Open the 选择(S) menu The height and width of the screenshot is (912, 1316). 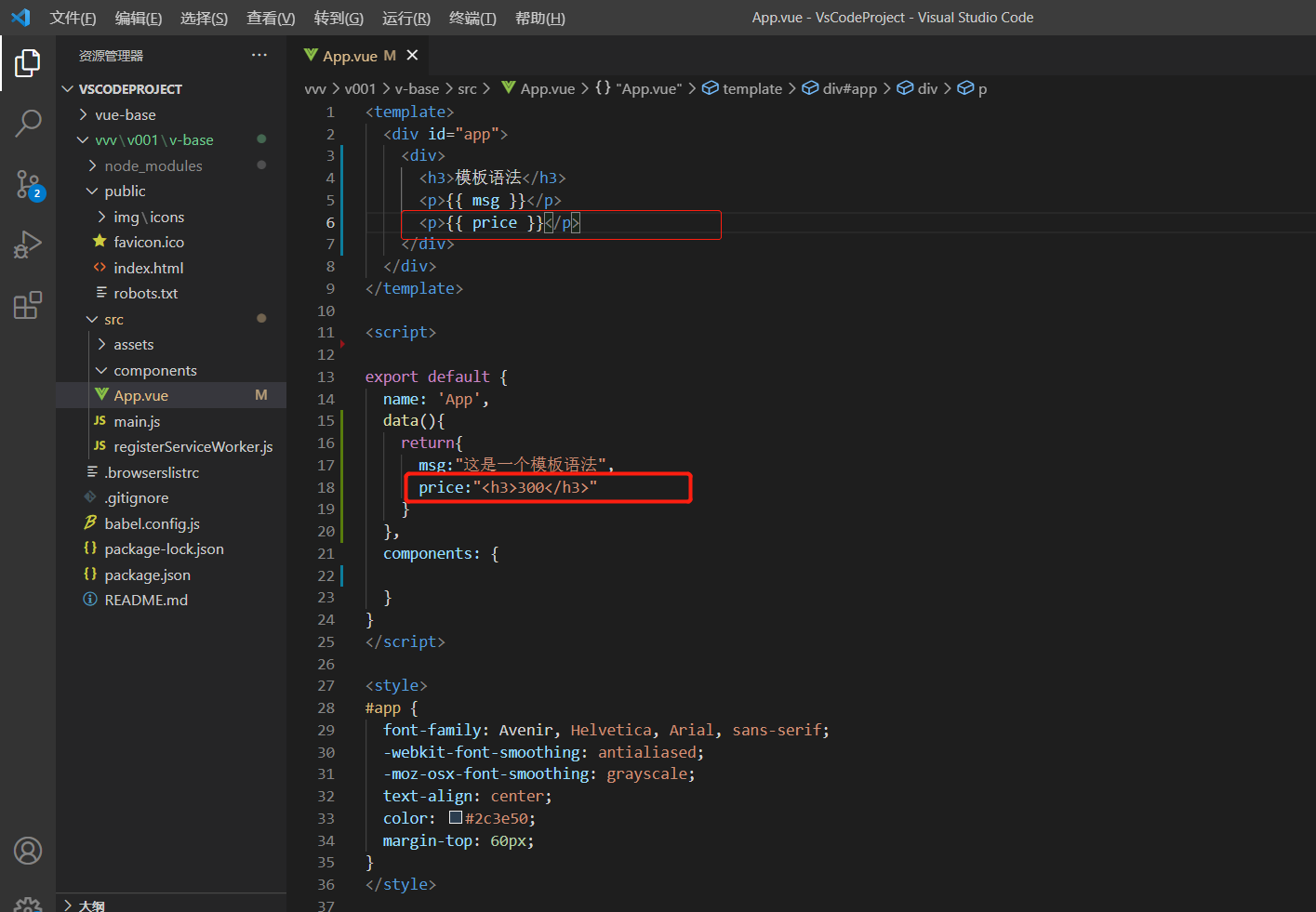coord(204,18)
